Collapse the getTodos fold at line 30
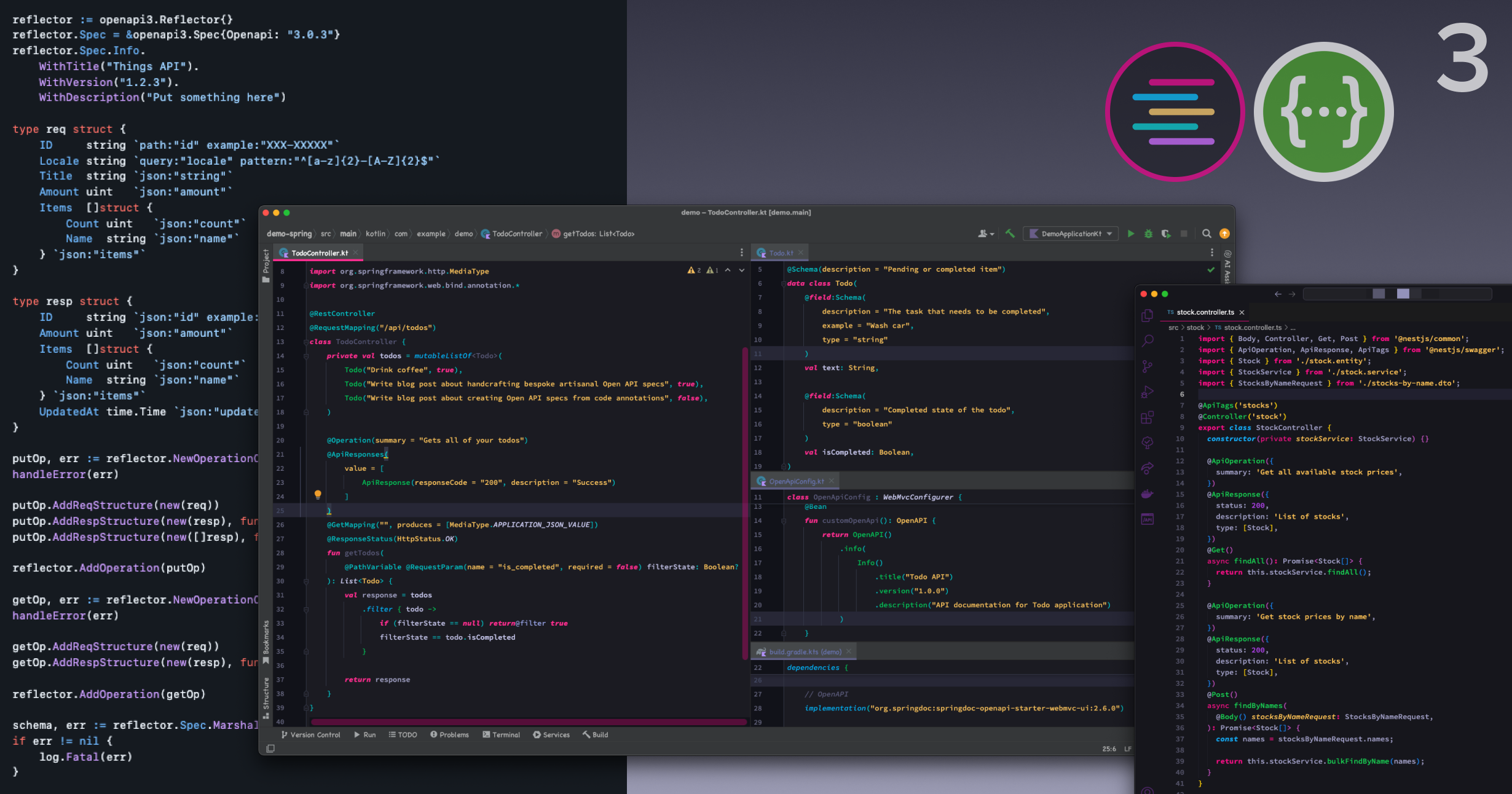 point(305,581)
